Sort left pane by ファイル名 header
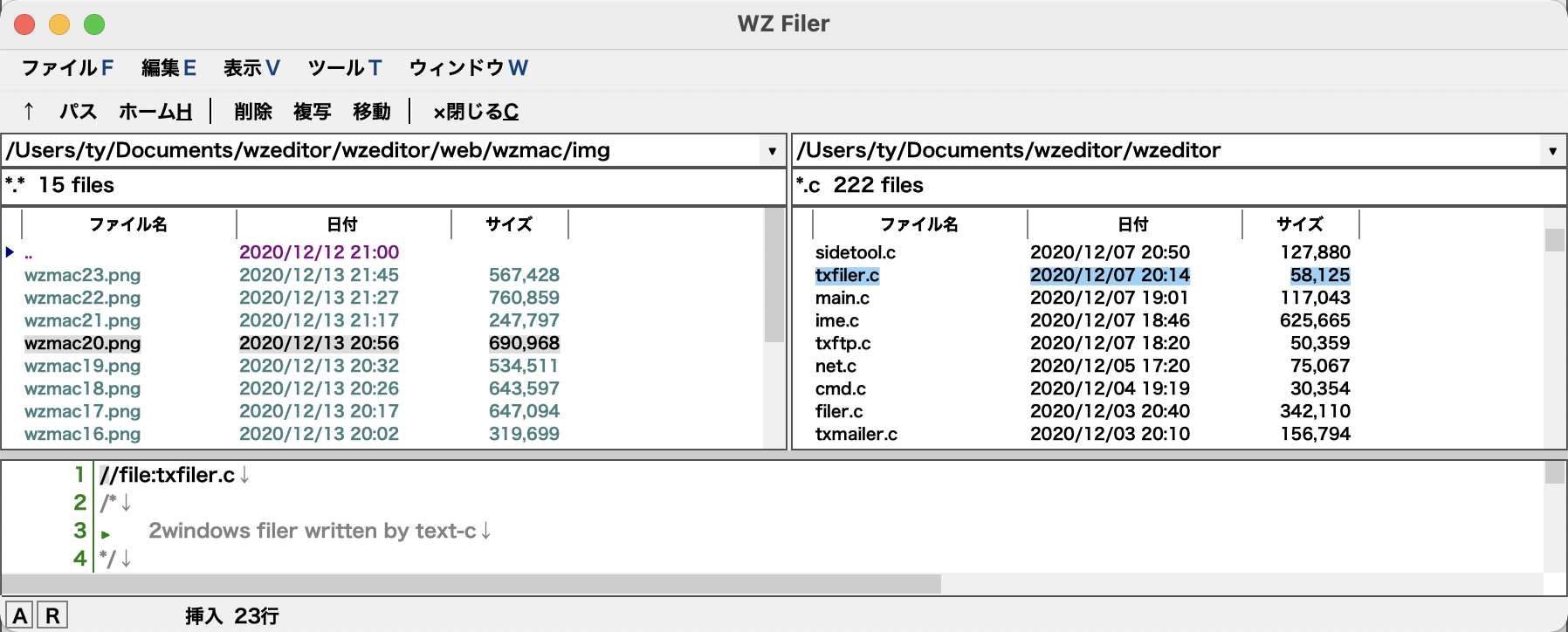1568x632 pixels. click(128, 224)
